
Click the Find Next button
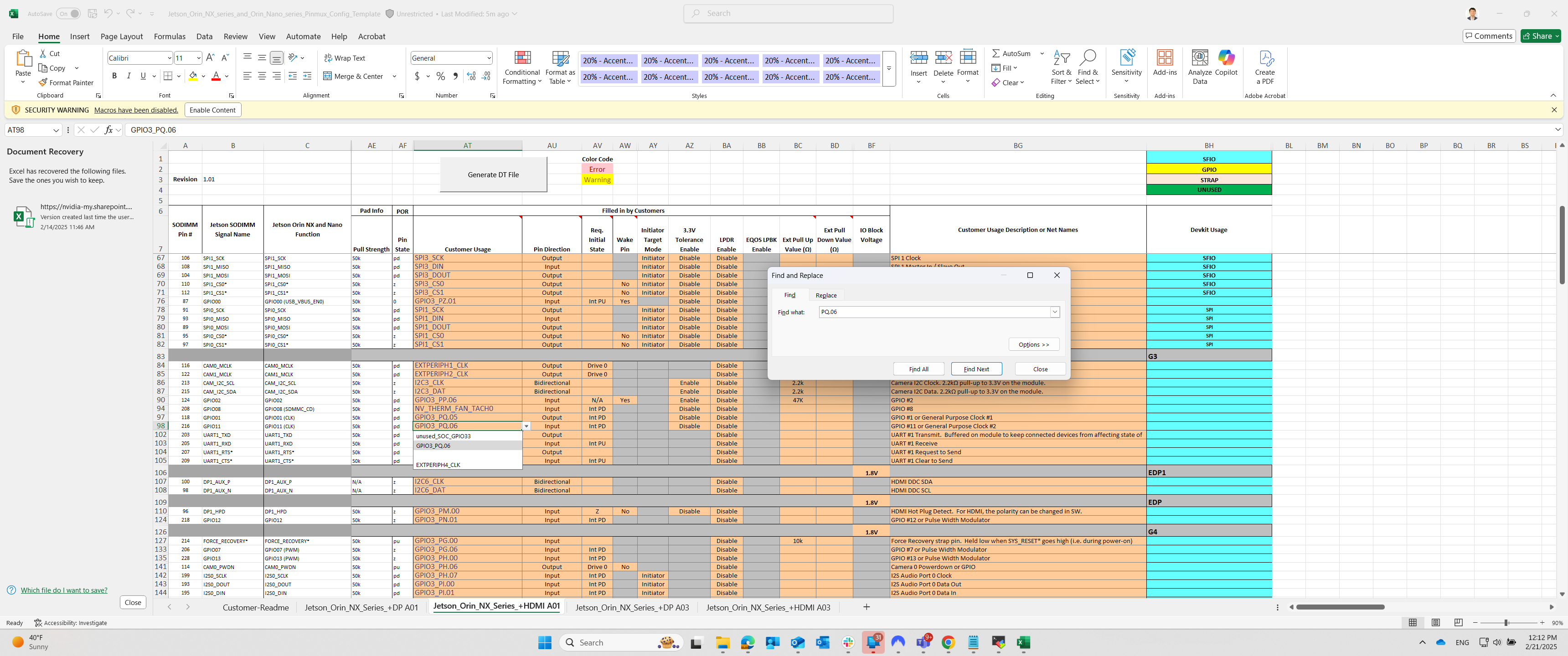976,369
